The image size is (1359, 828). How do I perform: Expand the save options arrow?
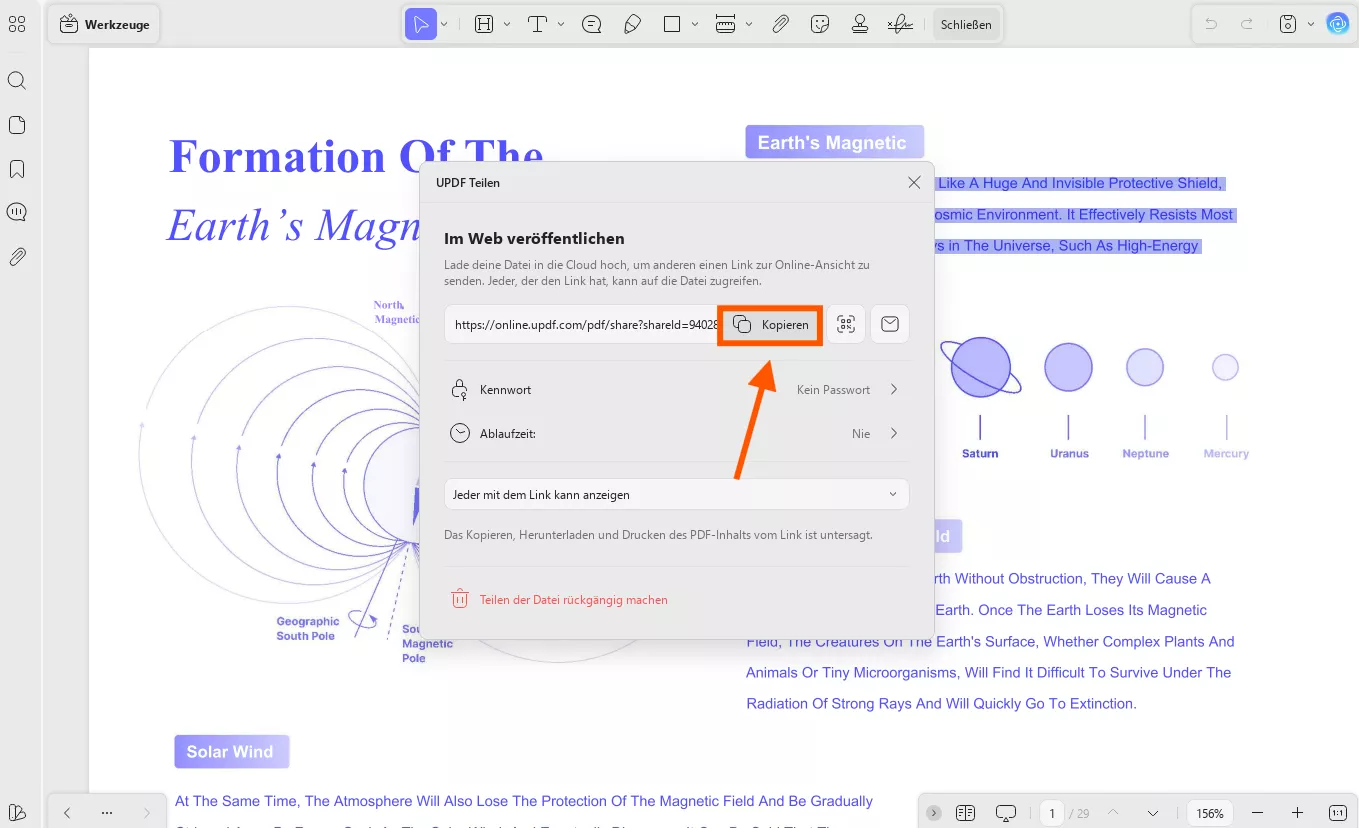click(1311, 24)
